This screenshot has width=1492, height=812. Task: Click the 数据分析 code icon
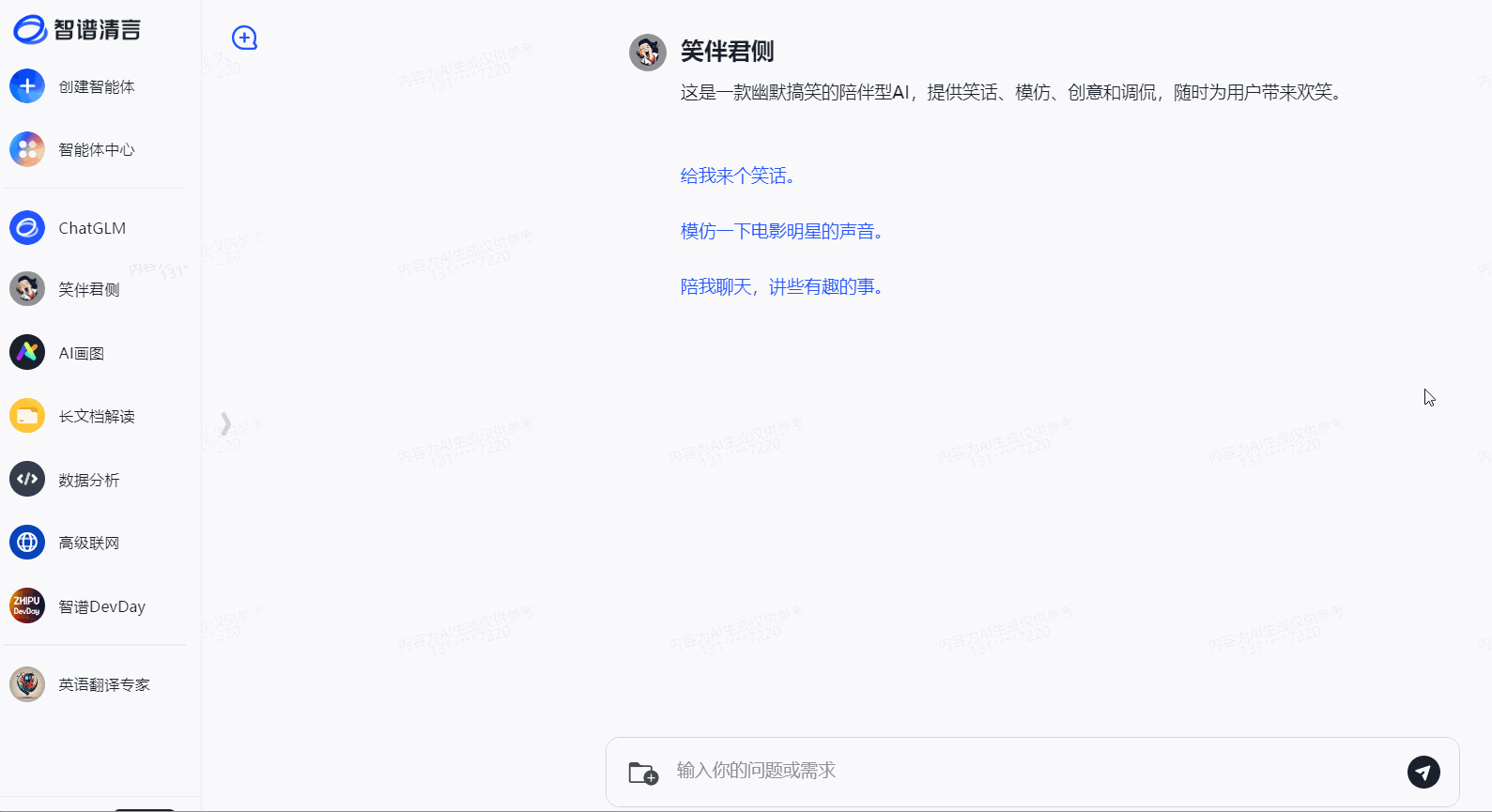pos(27,480)
